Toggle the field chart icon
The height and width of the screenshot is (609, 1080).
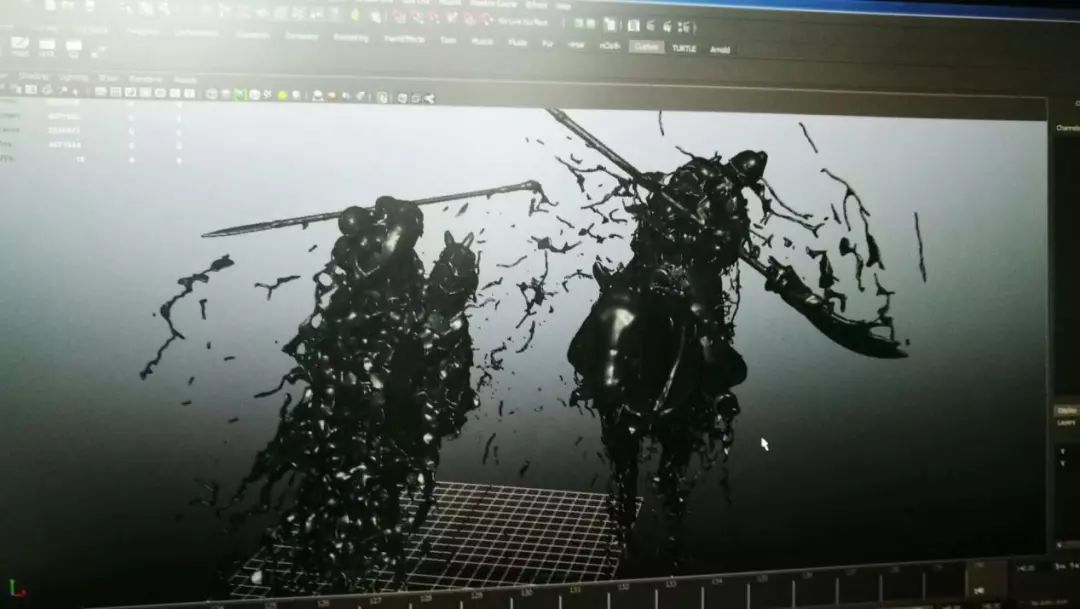pos(160,93)
